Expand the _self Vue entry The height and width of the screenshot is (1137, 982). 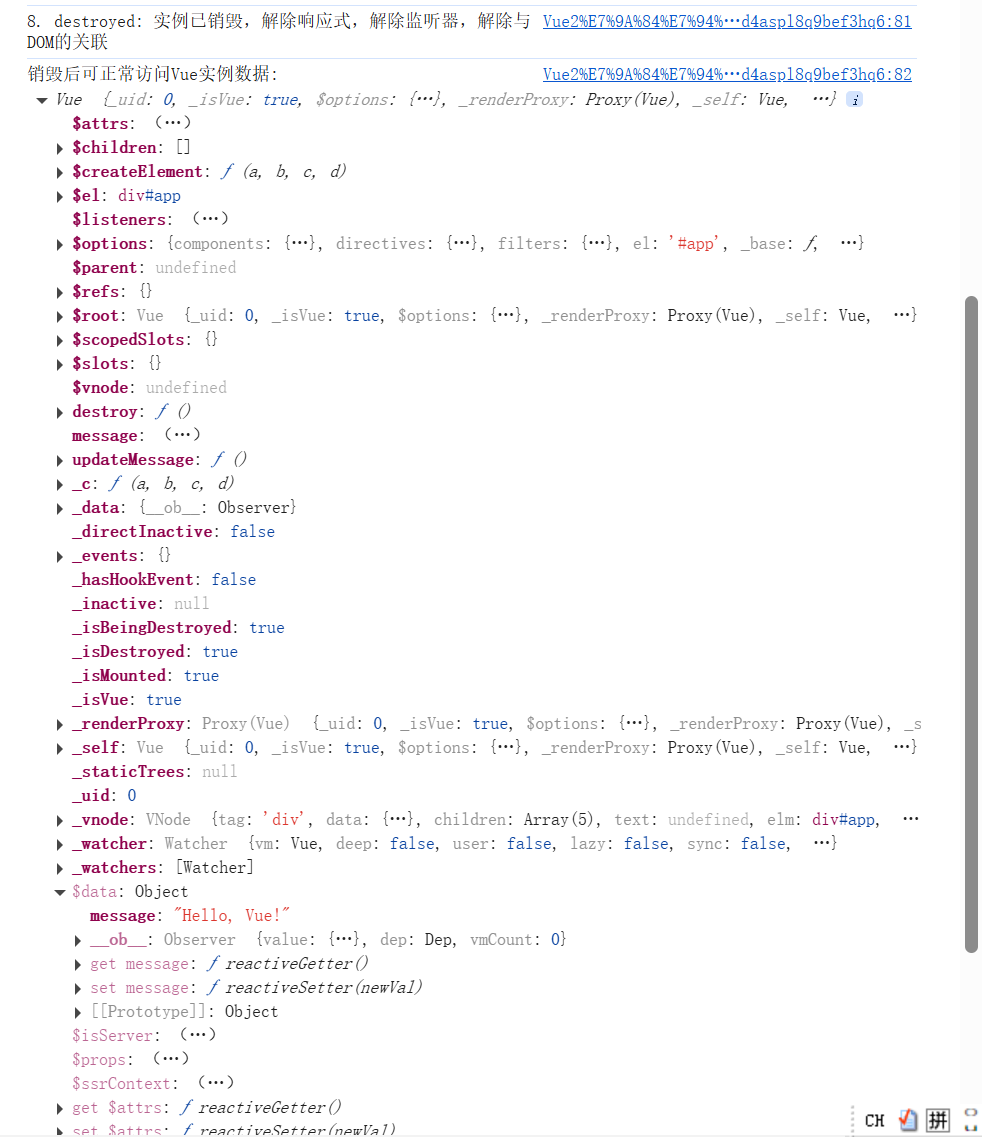pos(59,748)
